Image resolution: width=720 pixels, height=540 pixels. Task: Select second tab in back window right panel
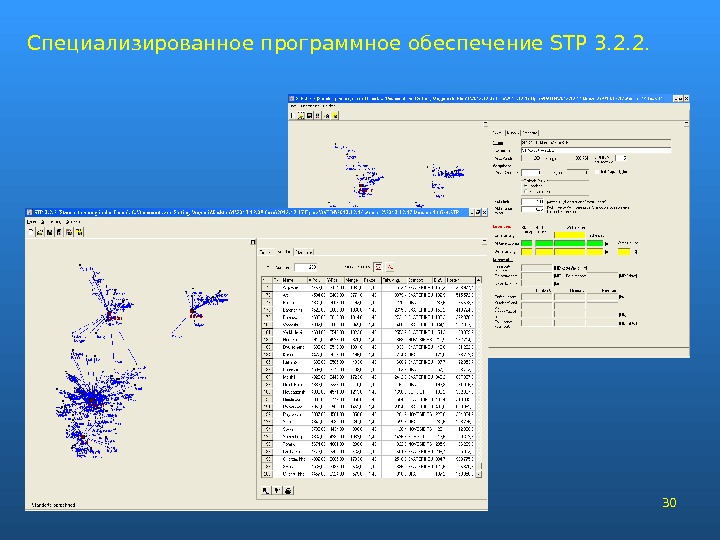513,133
